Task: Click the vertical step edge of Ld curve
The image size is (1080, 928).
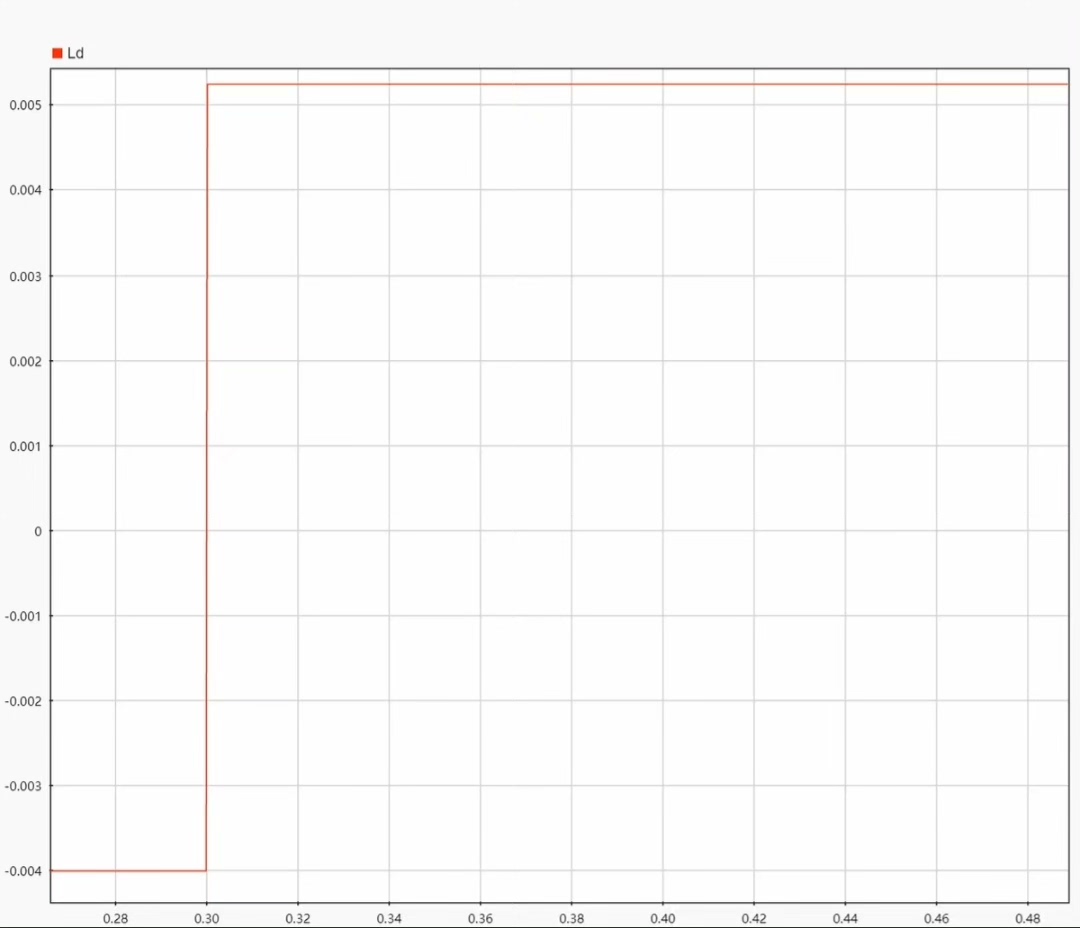Action: click(x=207, y=477)
